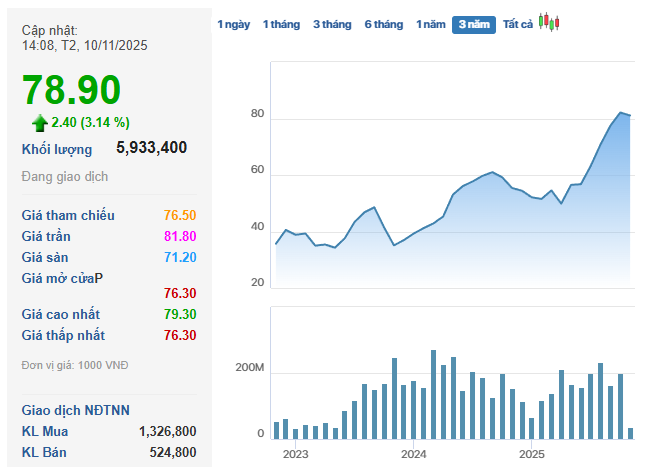The height and width of the screenshot is (467, 650).
Task: Click the Giá trần value 81.80
Action: tap(179, 236)
